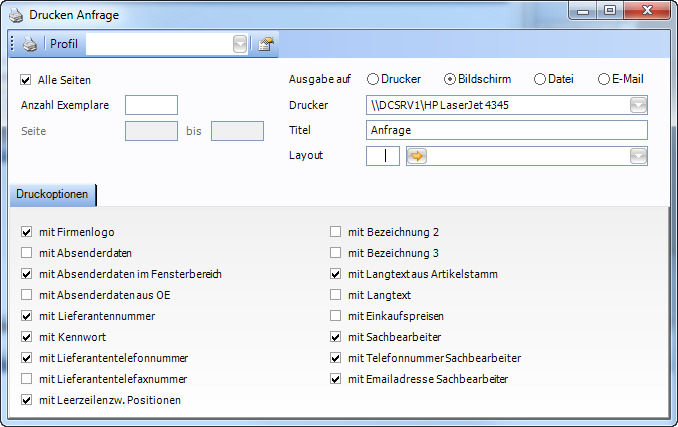Click the edit profile icon beside the Profil dropdown
This screenshot has height=427, width=678.
[265, 44]
